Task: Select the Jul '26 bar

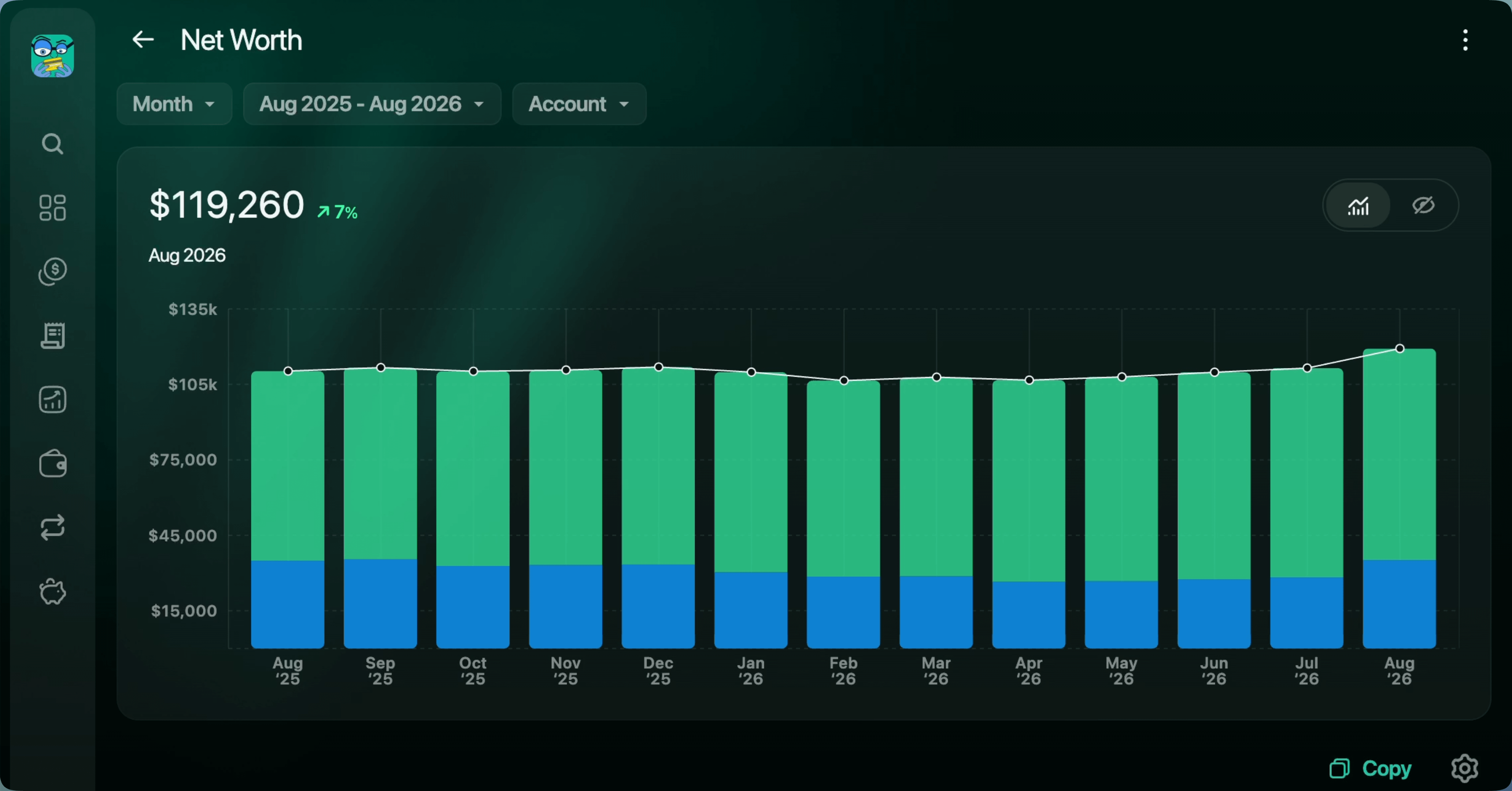Action: [1306, 508]
